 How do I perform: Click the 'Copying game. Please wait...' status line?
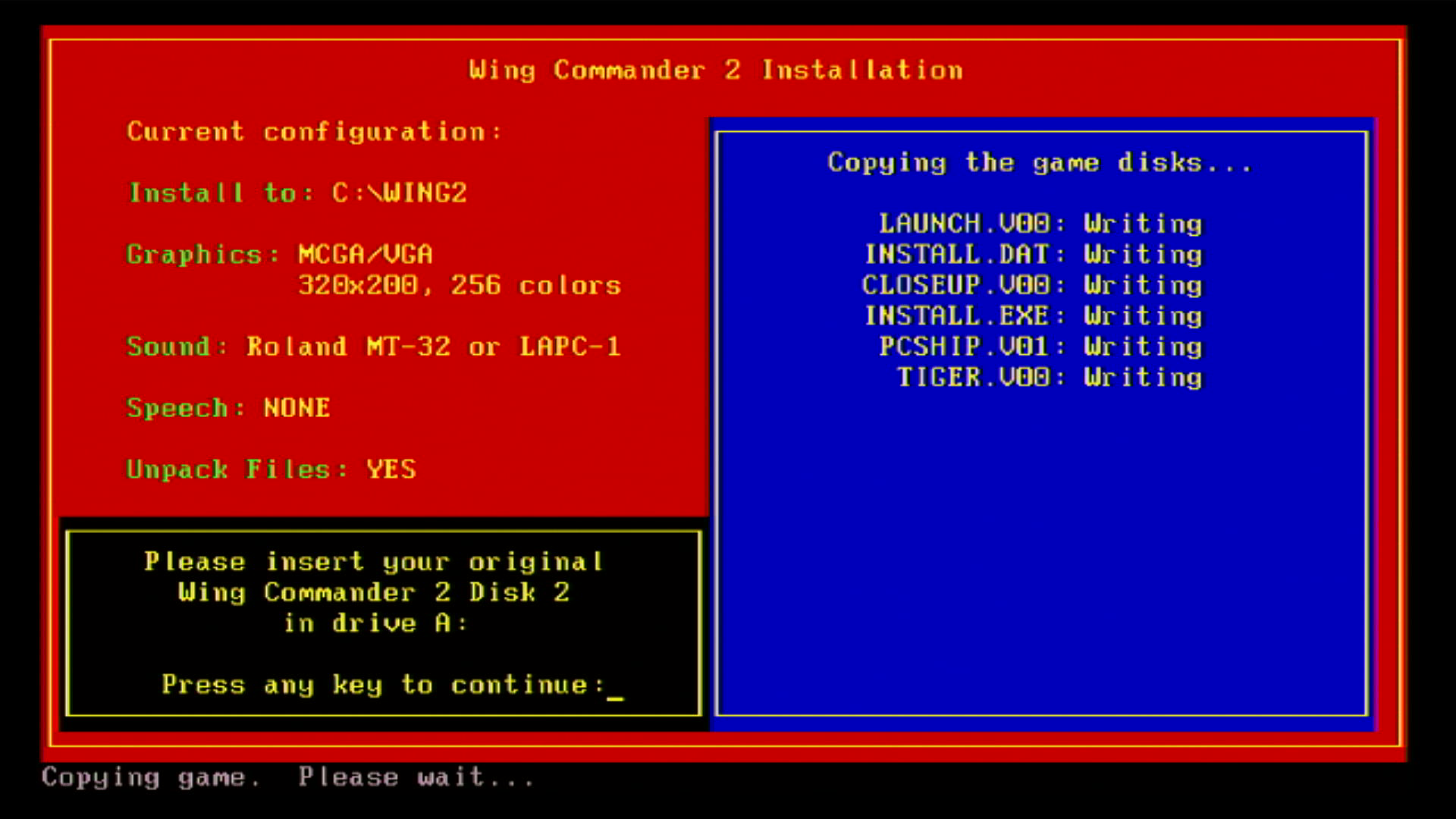point(288,777)
